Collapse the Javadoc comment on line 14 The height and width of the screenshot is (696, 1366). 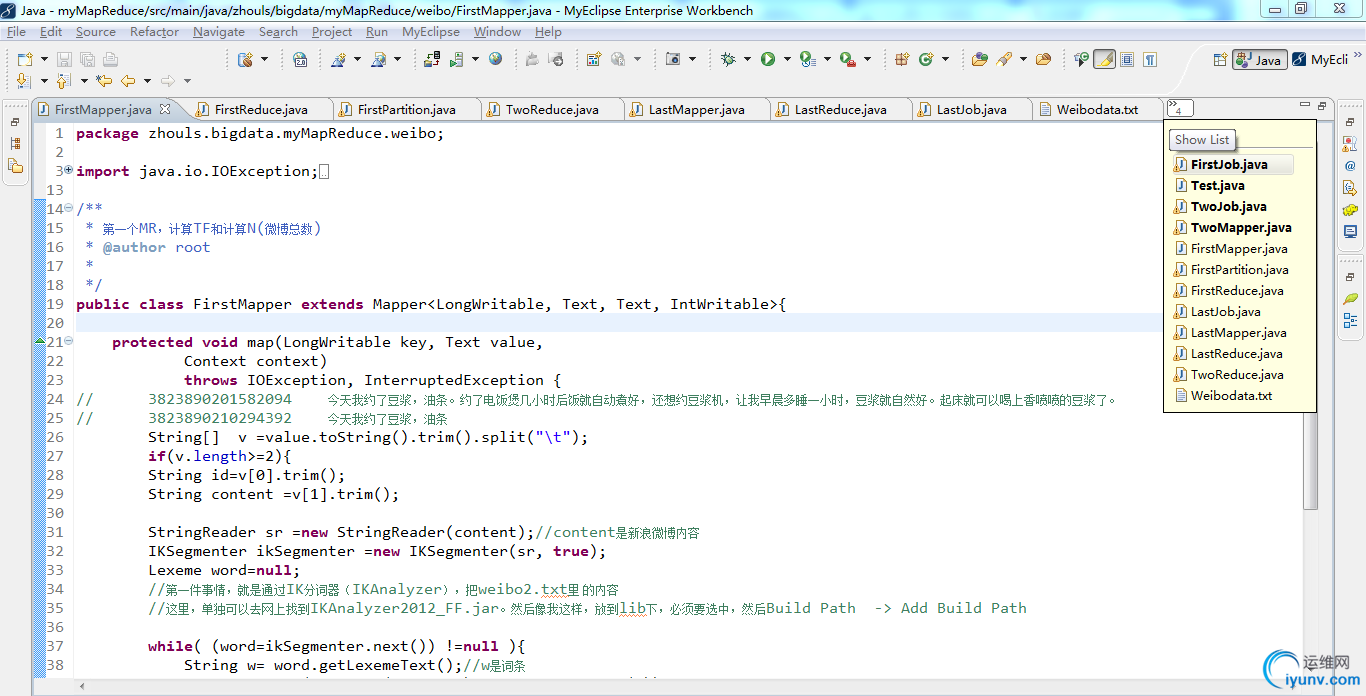click(68, 209)
